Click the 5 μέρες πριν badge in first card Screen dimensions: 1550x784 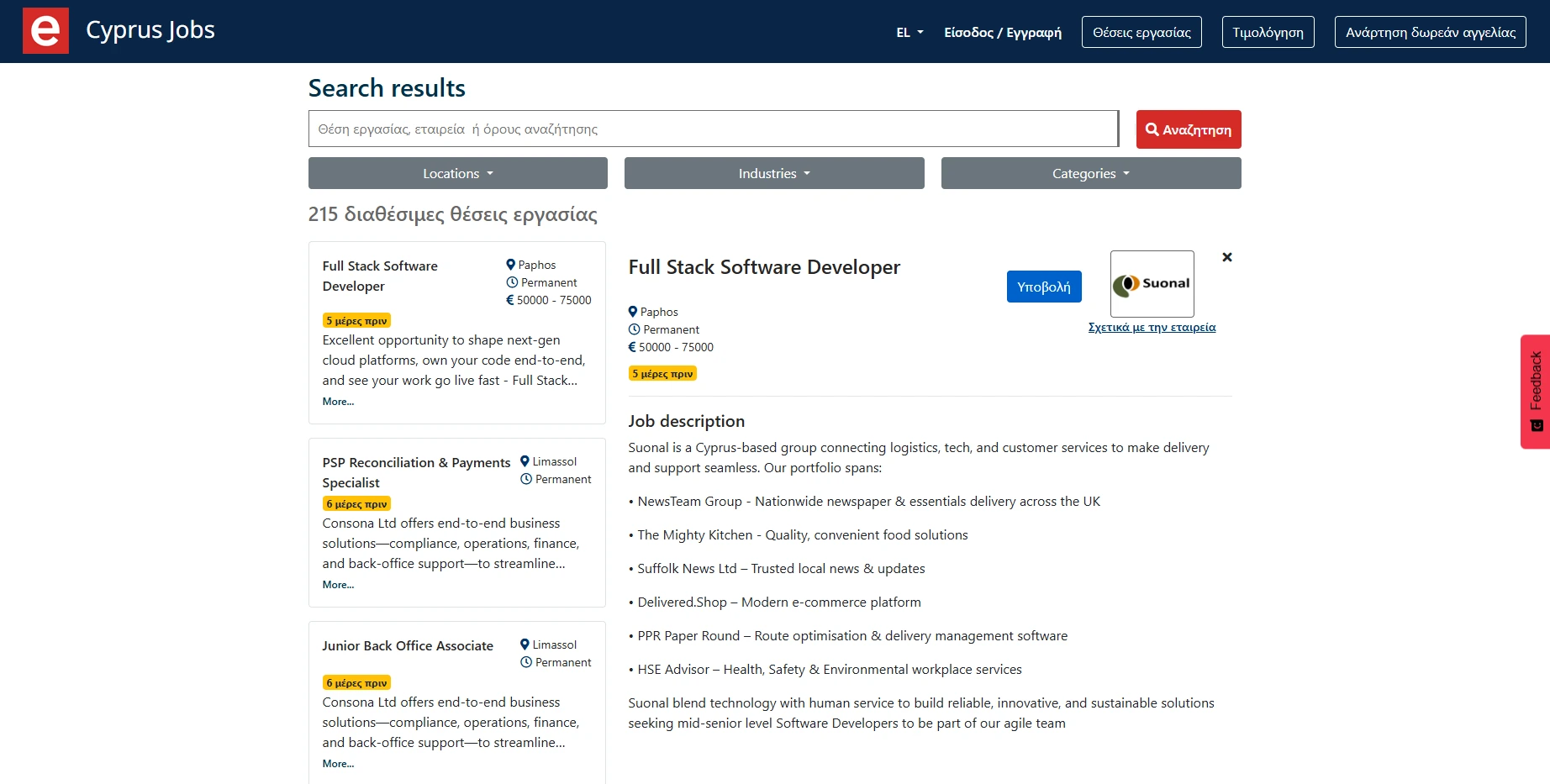point(356,320)
